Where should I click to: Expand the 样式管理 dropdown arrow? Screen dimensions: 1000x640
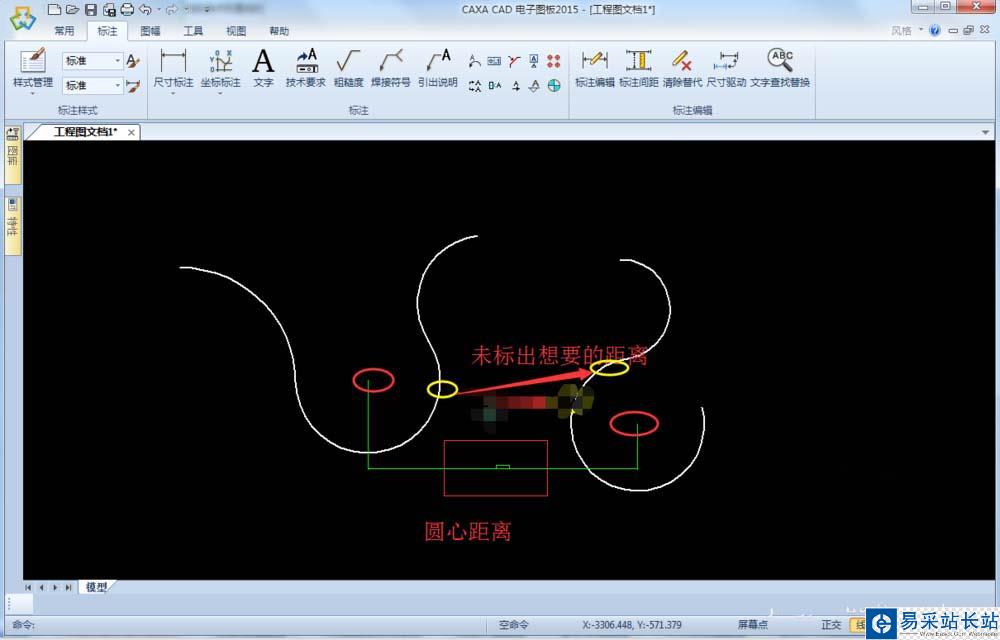(x=33, y=94)
